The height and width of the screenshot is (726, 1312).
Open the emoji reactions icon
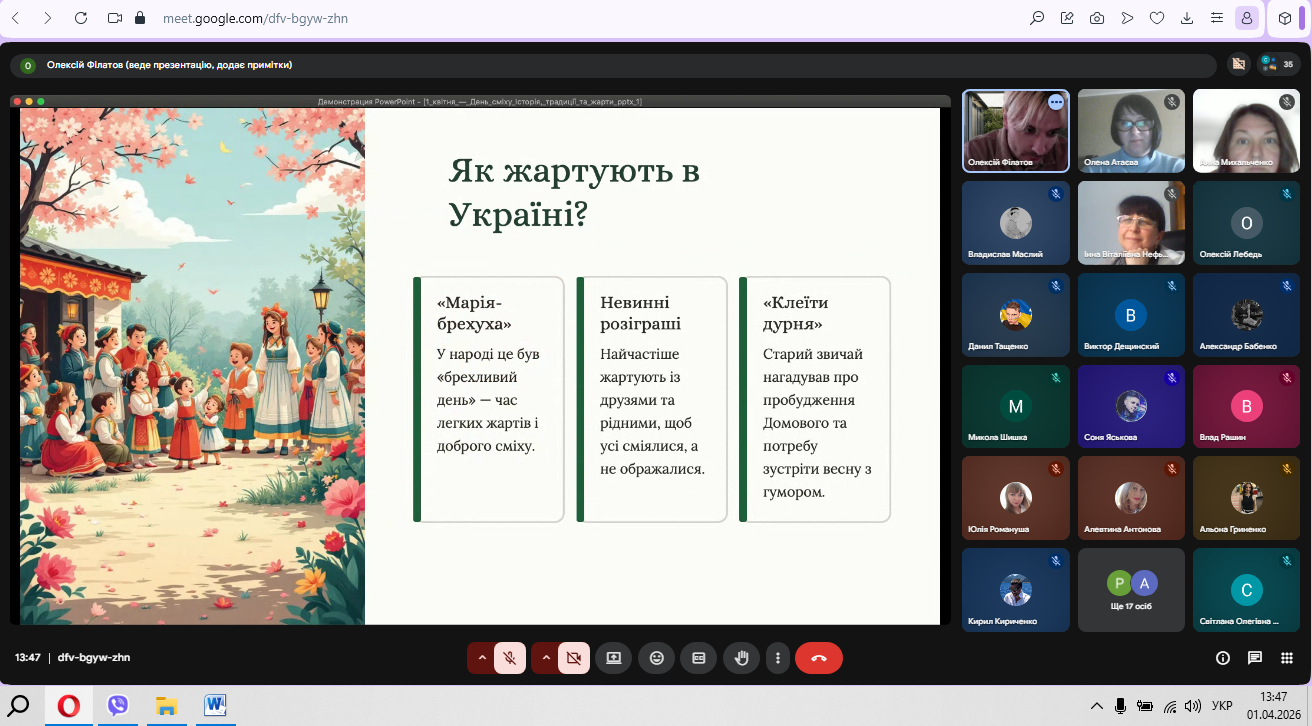[x=656, y=658]
